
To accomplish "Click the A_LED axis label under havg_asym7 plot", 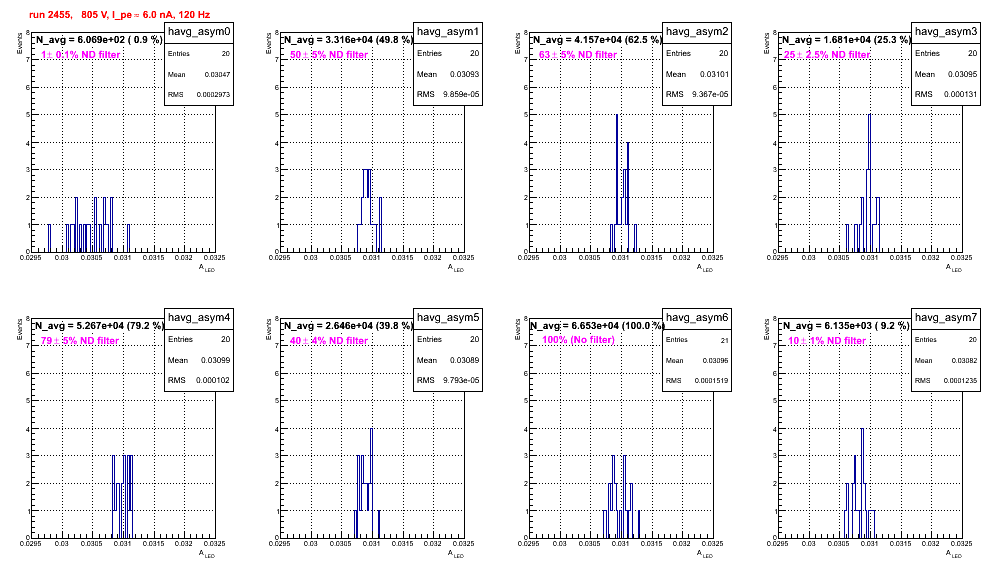I will tap(954, 554).
